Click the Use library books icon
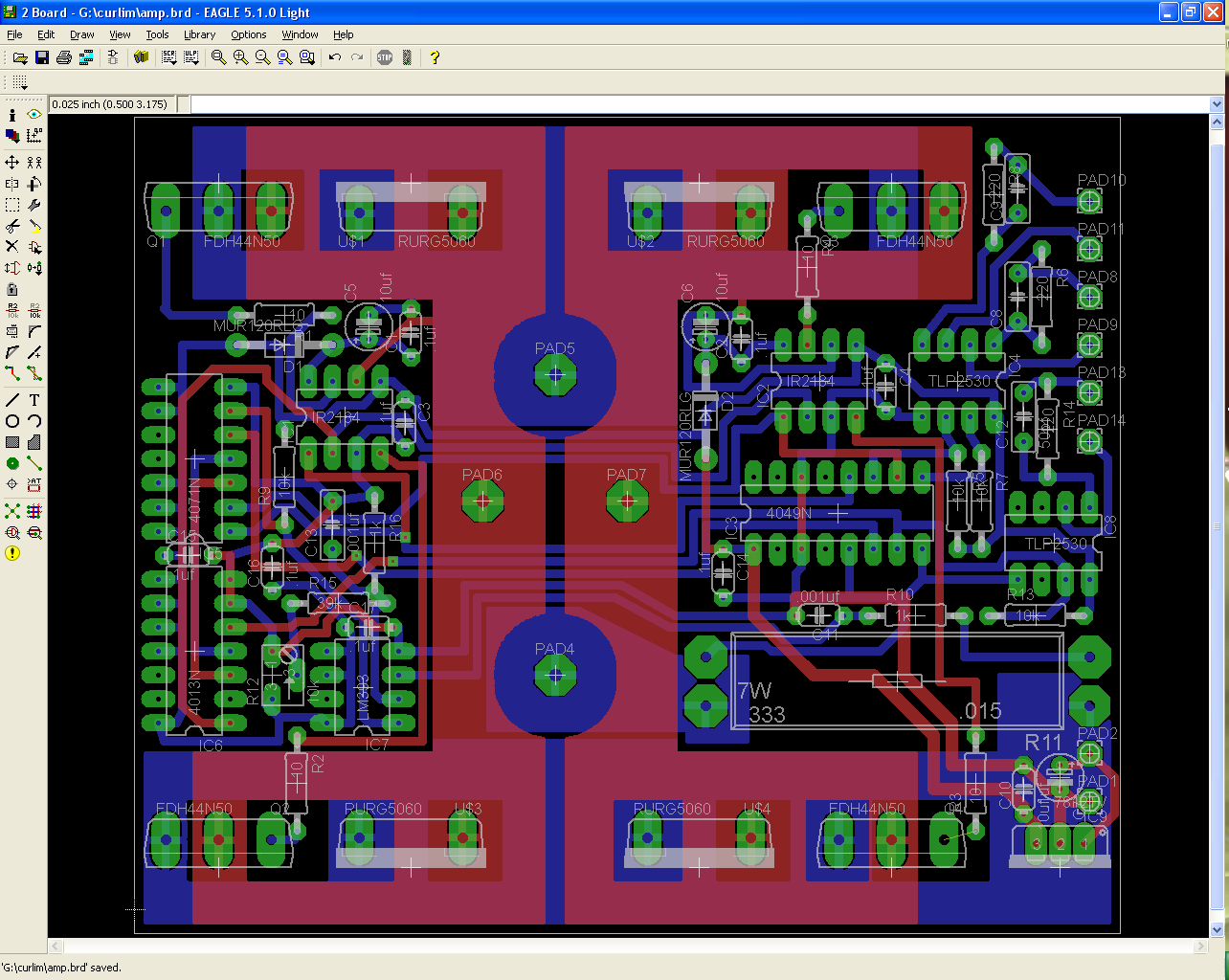This screenshot has width=1229, height=980. (x=142, y=57)
